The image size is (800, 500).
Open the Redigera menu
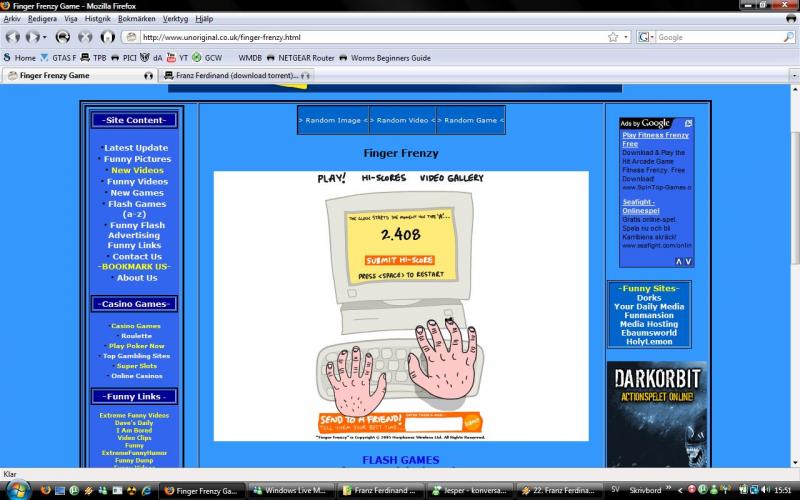(x=42, y=19)
